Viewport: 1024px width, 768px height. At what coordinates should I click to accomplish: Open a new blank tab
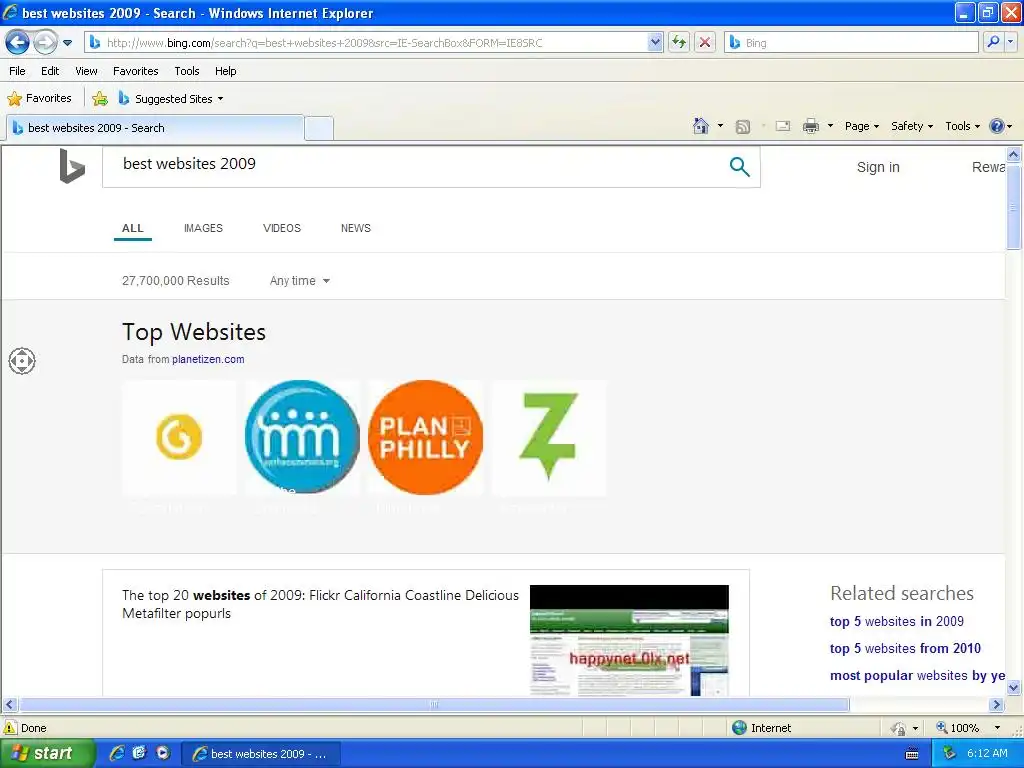coord(319,128)
